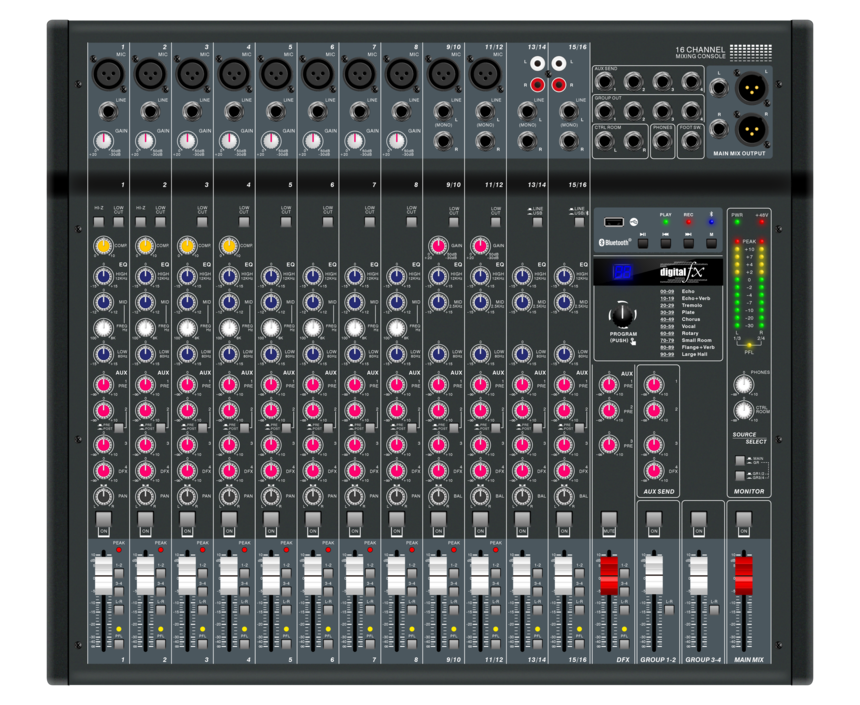Image resolution: width=860 pixels, height=705 pixels.
Task: Click channel 3 LINE input jack
Action: click(191, 112)
